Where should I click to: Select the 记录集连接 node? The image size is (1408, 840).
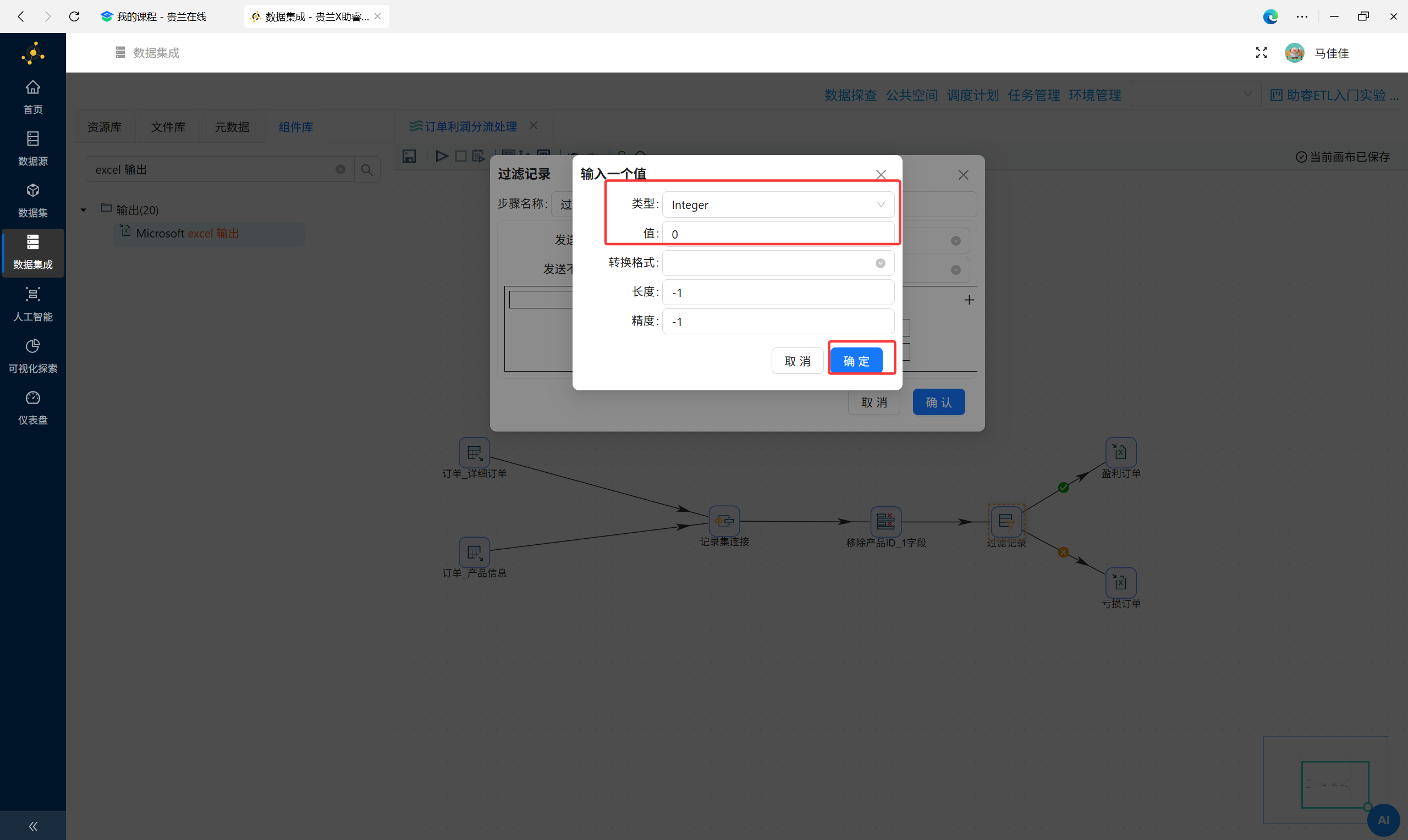[725, 521]
